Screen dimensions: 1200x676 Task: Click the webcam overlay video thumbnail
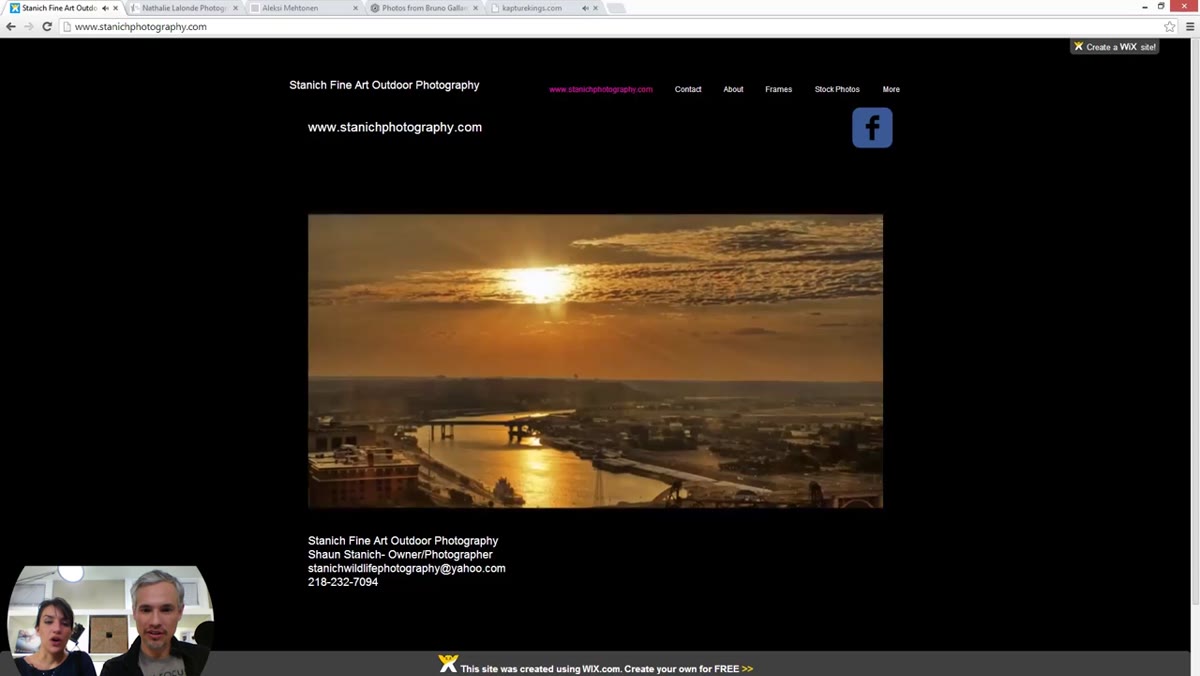point(110,621)
